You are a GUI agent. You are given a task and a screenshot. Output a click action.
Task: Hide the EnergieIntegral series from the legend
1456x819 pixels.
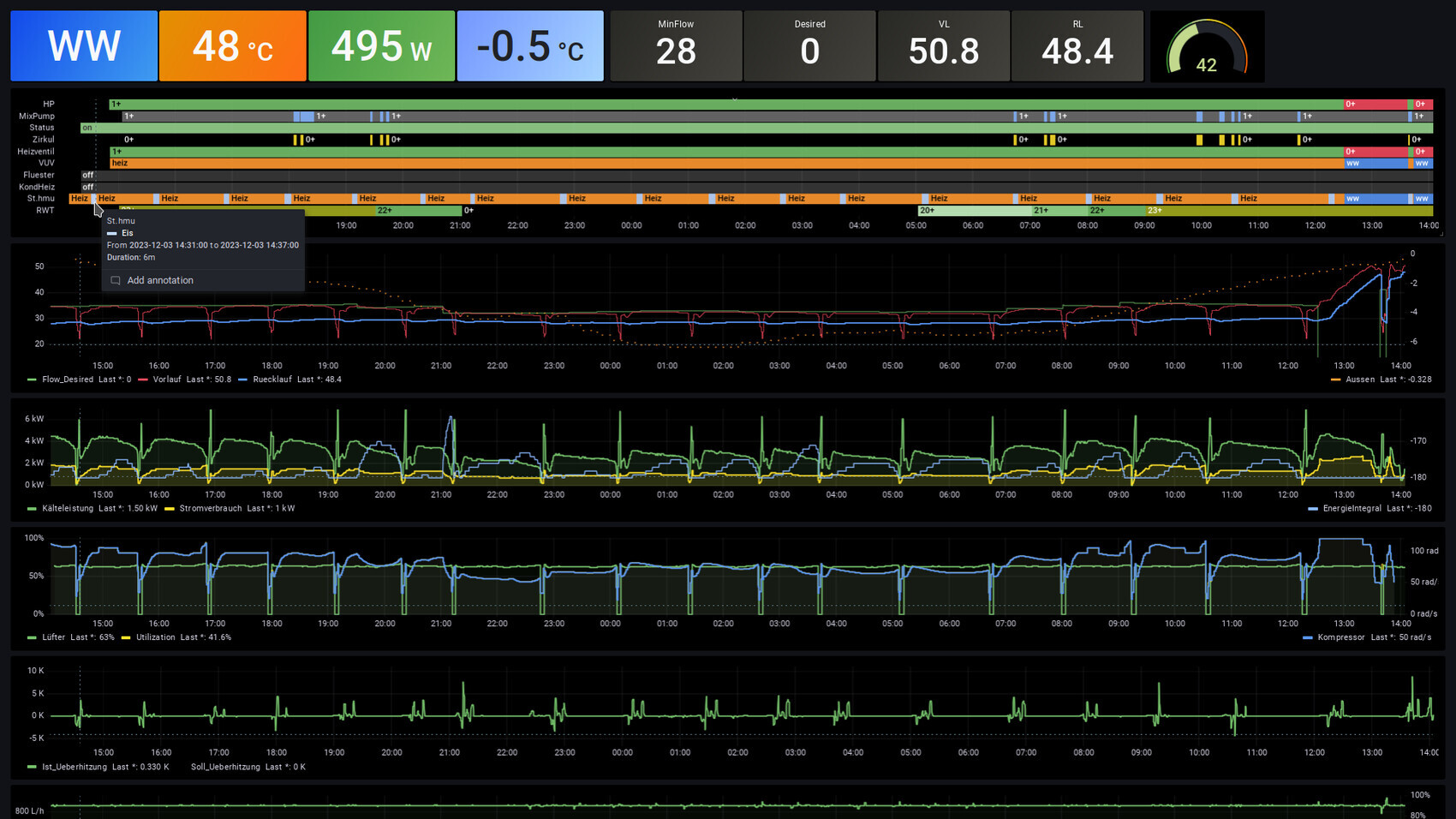point(1352,509)
